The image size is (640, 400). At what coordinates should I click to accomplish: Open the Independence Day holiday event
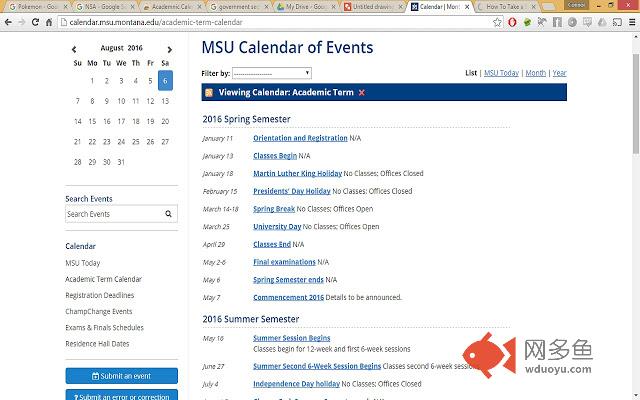[296, 384]
